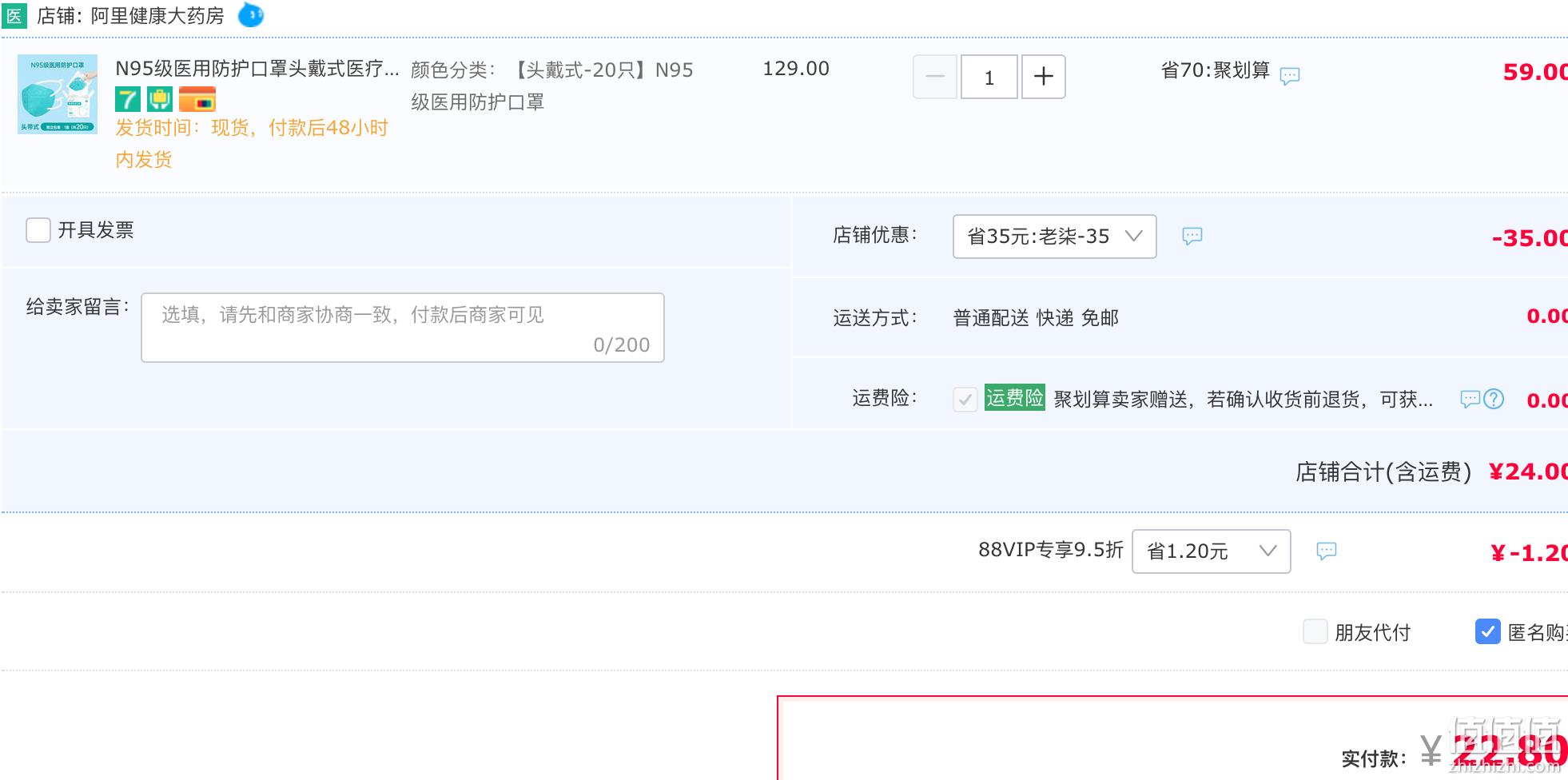Click the 发货时间 shipping time notice

252,144
